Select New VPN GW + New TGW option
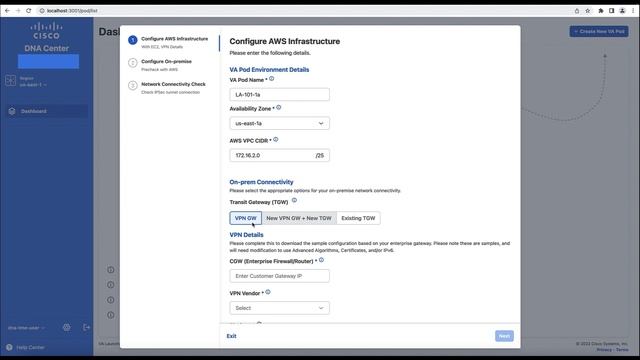Image resolution: width=640 pixels, height=360 pixels. click(x=299, y=218)
